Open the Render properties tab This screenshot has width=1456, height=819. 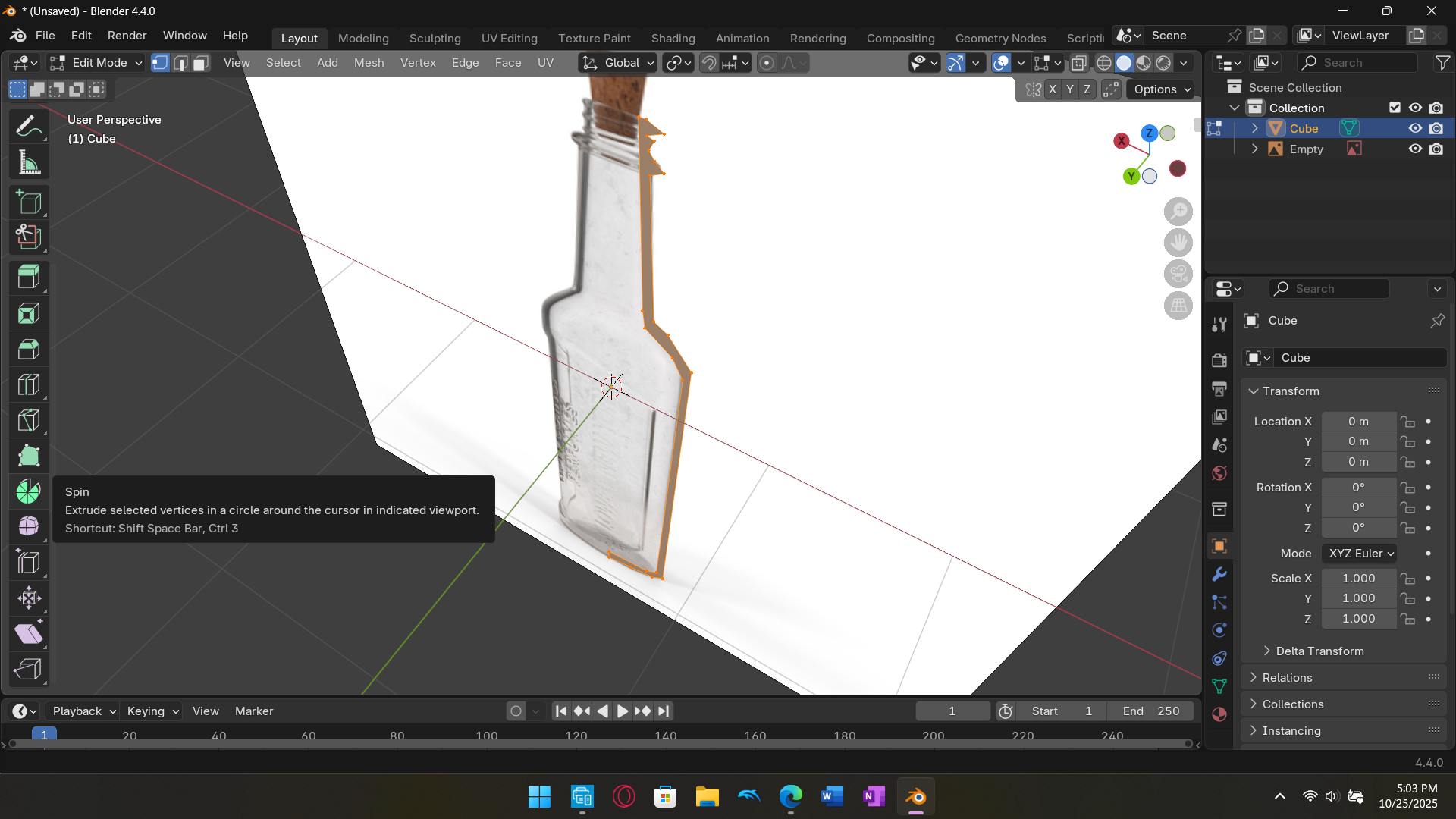pos(1219,360)
